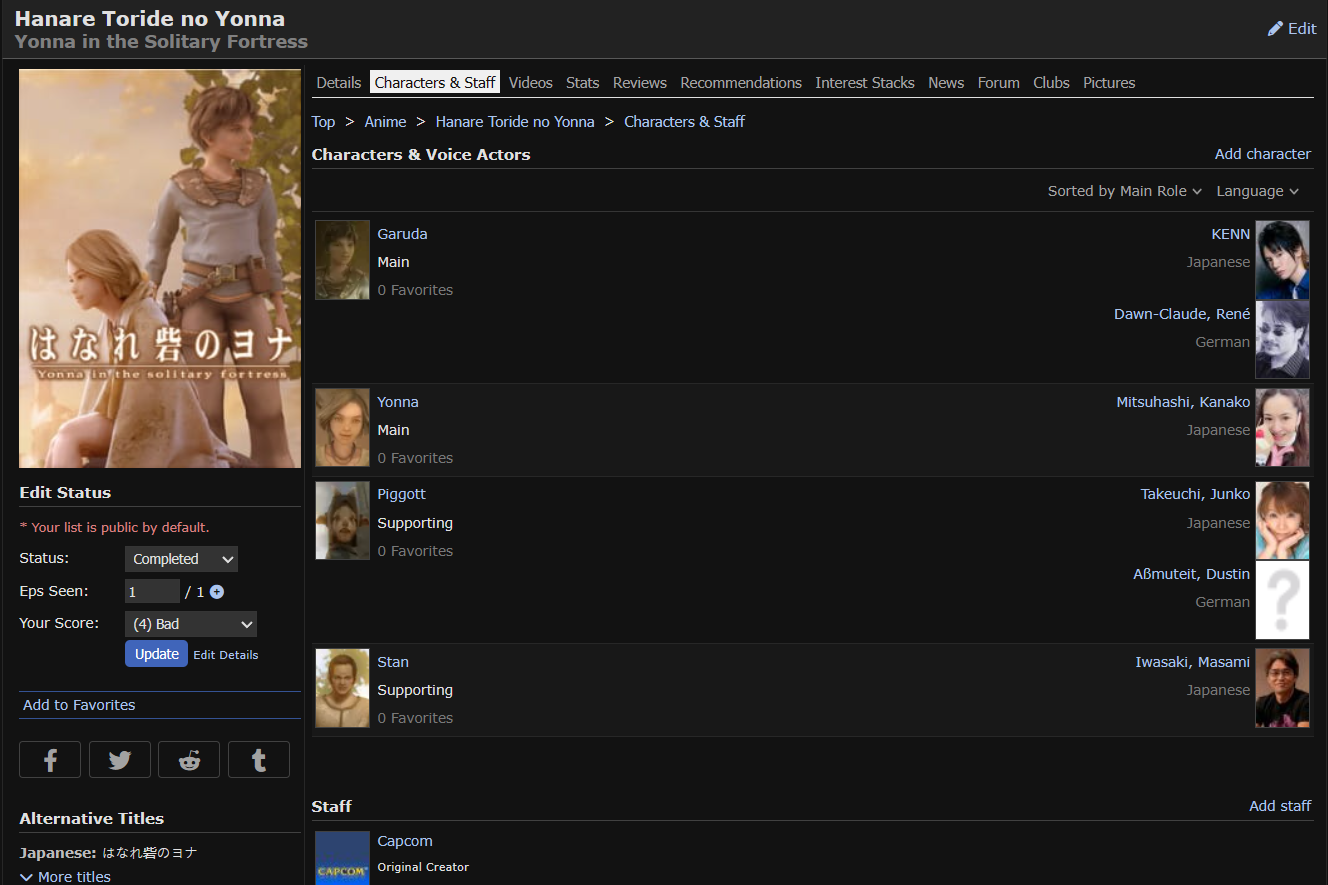Image resolution: width=1328 pixels, height=885 pixels.
Task: Click Edit Details link
Action: point(226,655)
